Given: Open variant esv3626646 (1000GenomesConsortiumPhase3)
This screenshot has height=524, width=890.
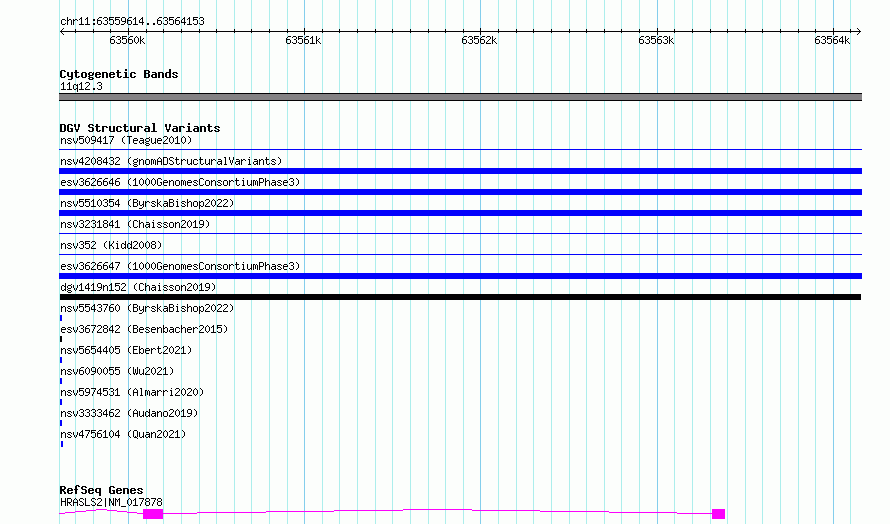Looking at the screenshot, I should [x=180, y=182].
